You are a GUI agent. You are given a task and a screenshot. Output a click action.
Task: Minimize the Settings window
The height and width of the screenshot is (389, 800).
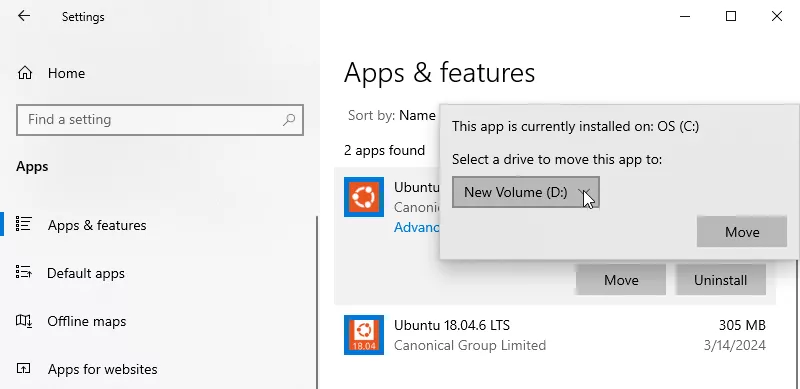[x=685, y=16]
